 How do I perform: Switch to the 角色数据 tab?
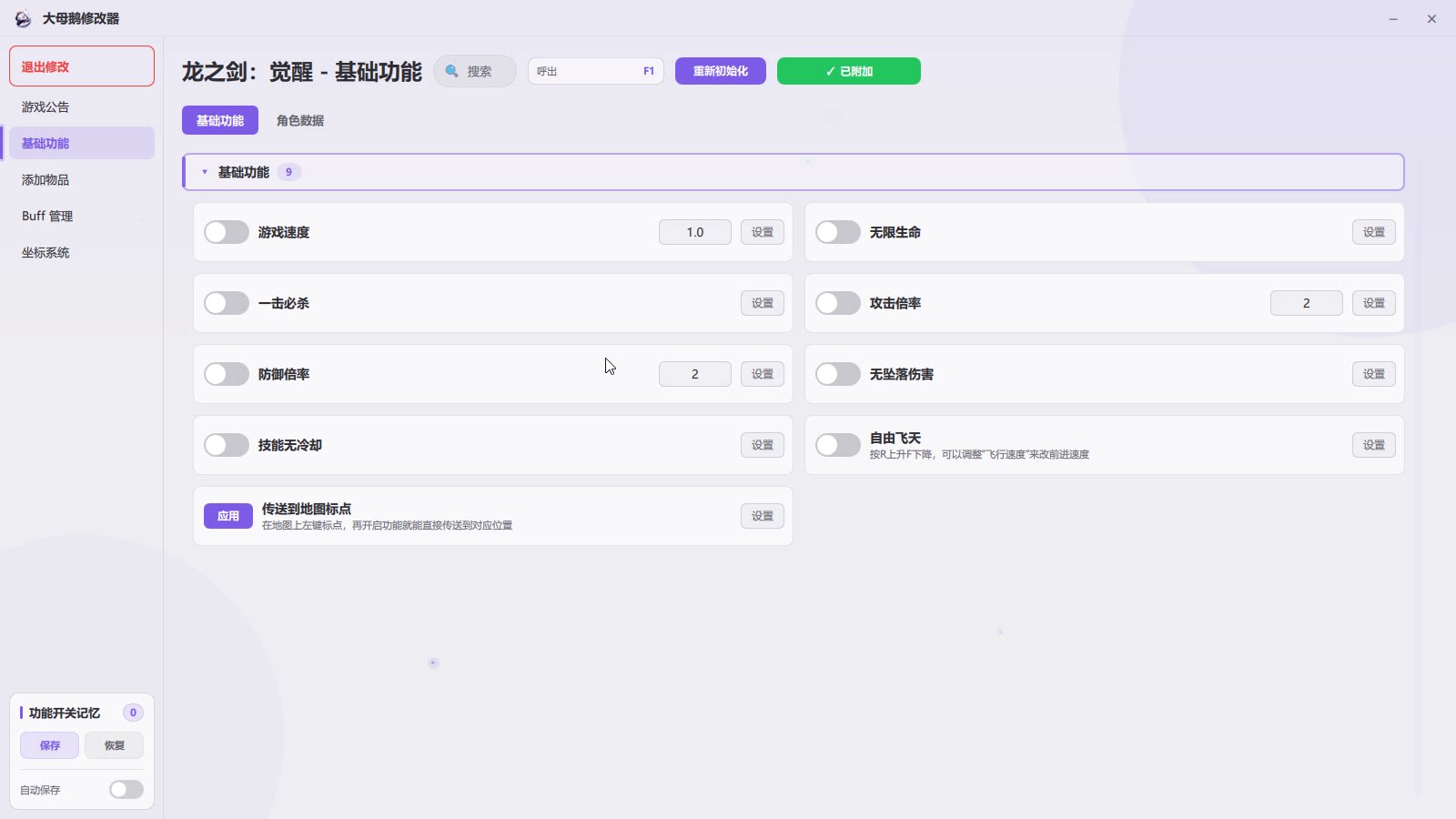300,120
